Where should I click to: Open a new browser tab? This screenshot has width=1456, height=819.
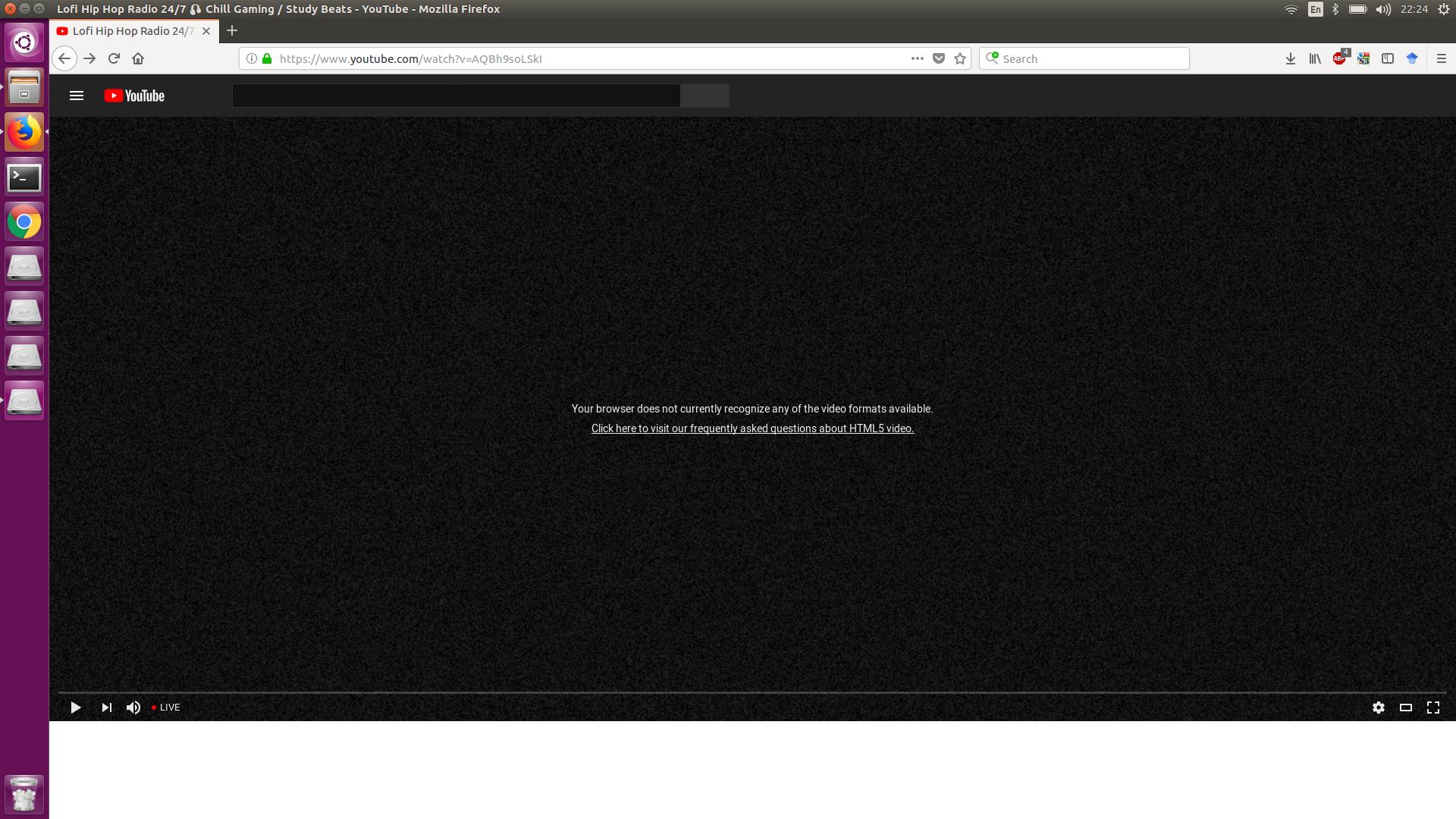pos(232,30)
